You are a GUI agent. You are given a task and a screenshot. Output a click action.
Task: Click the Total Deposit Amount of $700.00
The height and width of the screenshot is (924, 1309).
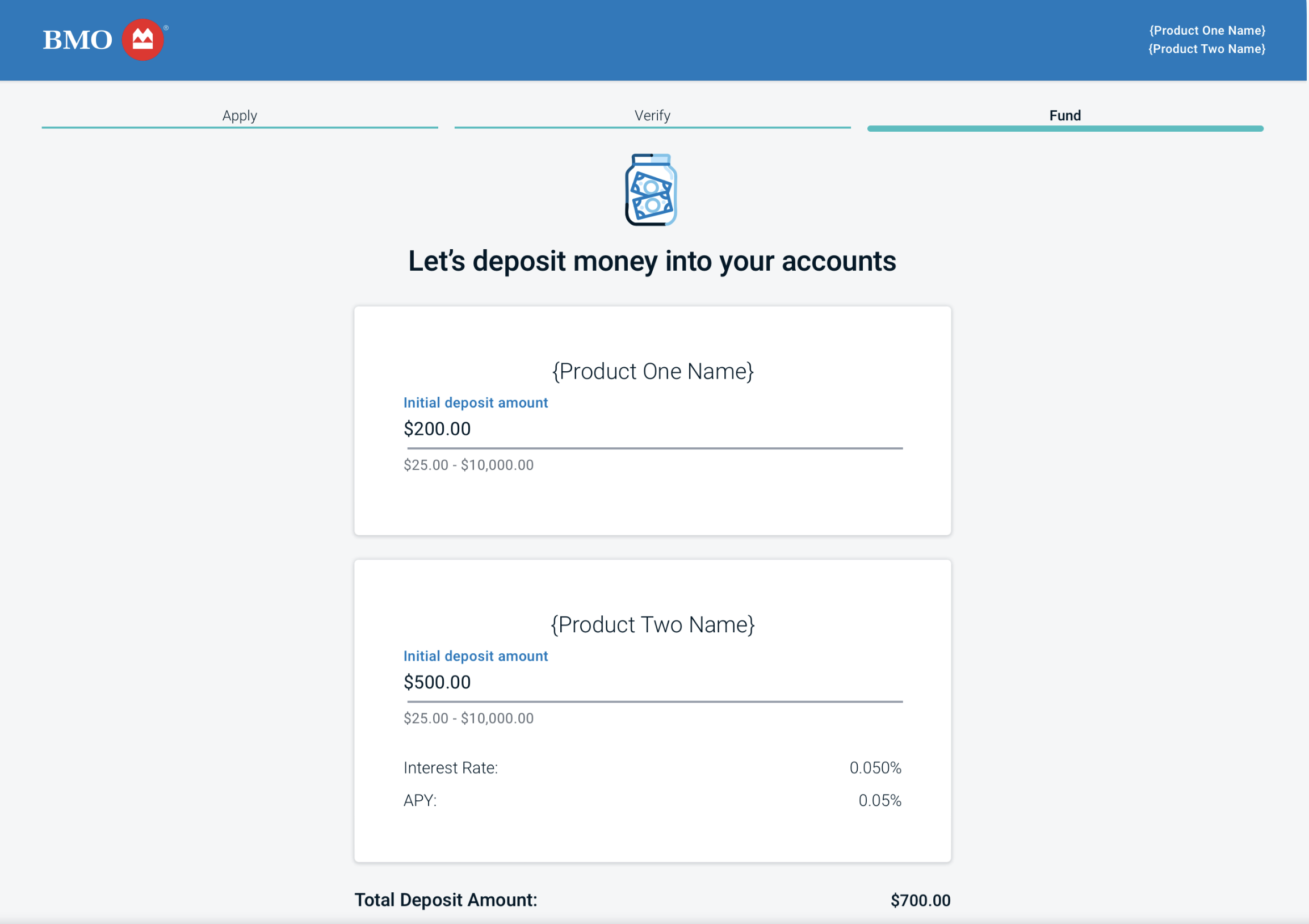(x=920, y=900)
